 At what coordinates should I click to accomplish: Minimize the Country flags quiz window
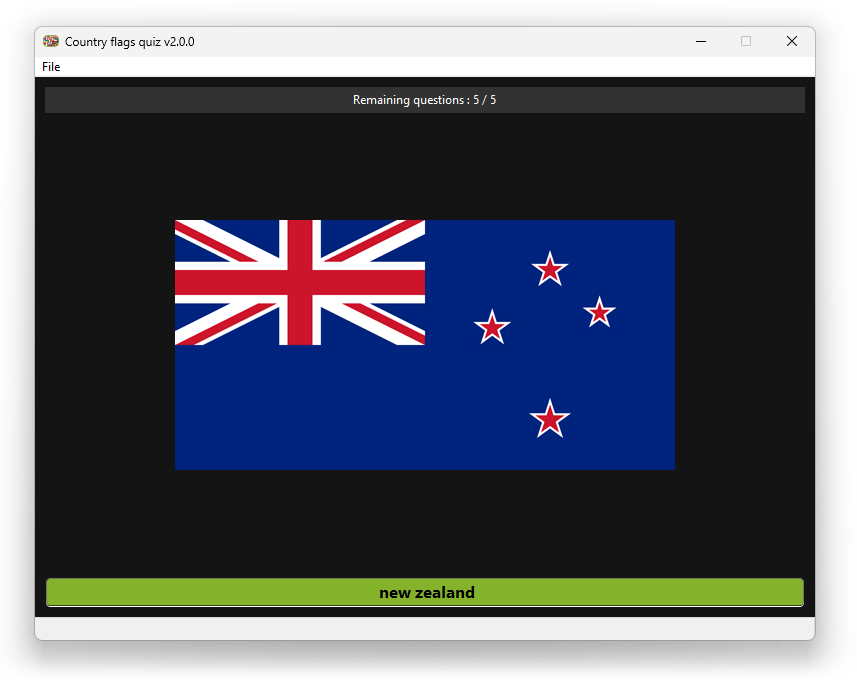click(700, 41)
